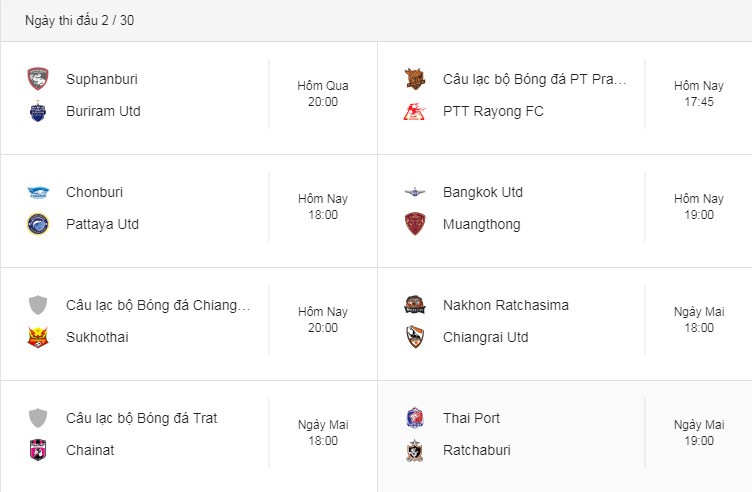Click the Ngày thi đấu 2 / 30 header
752x492 pixels.
[80, 21]
